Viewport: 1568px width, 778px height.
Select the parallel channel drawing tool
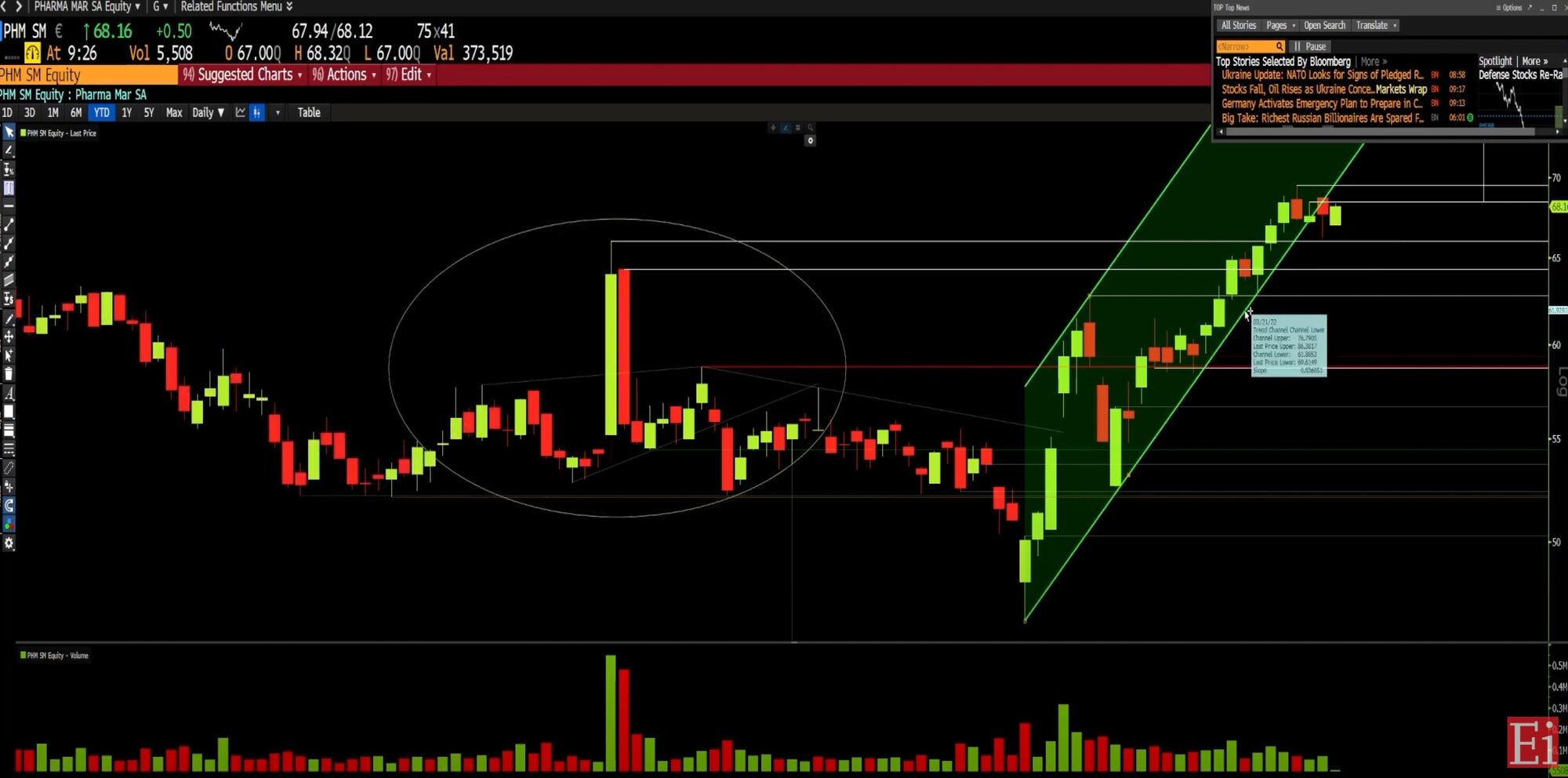(x=9, y=280)
